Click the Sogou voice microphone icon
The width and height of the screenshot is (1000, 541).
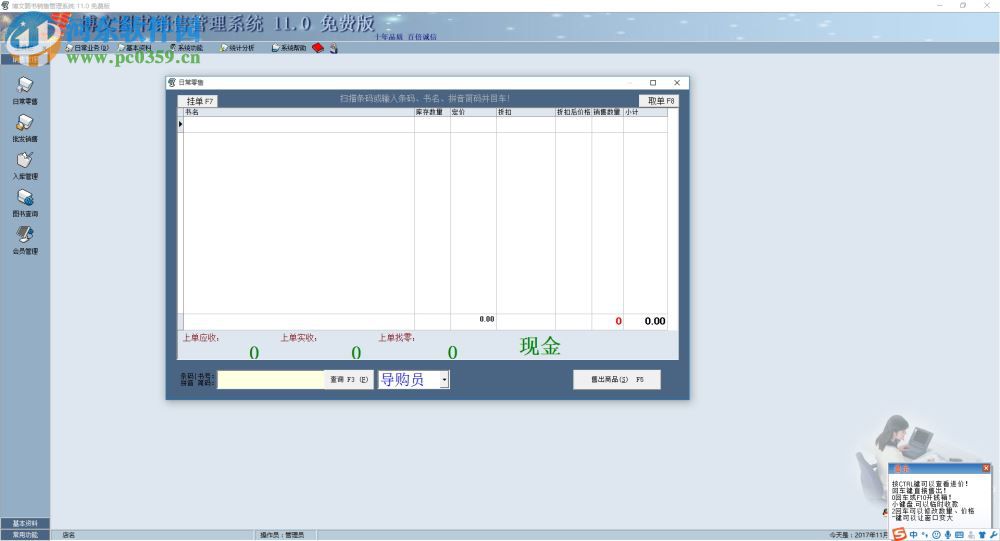coord(948,535)
